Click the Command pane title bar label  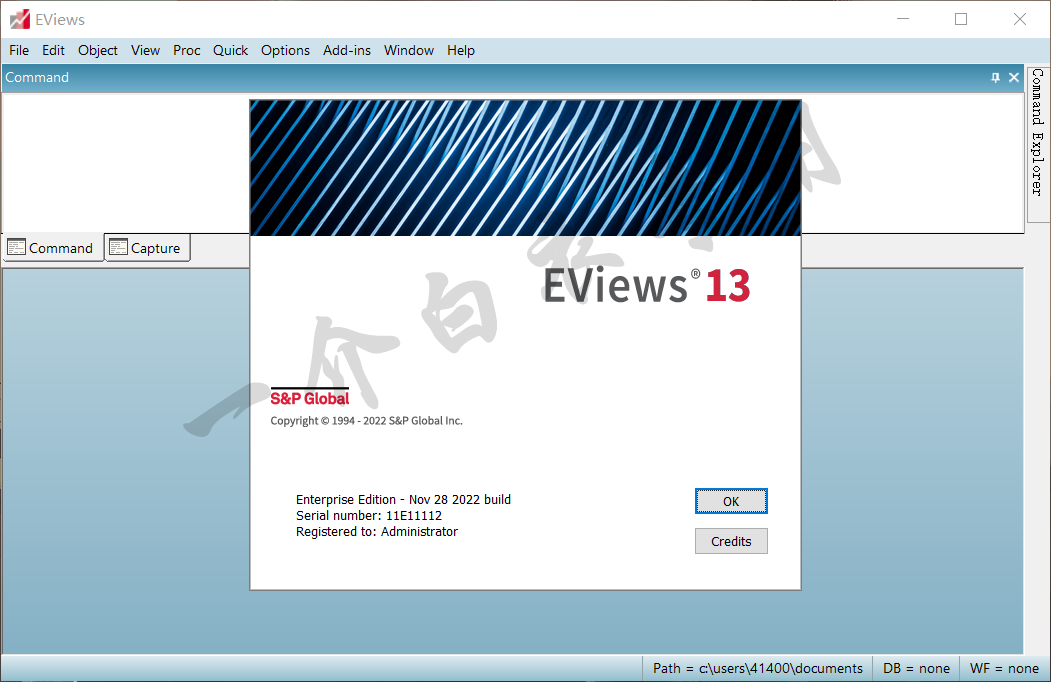point(37,77)
